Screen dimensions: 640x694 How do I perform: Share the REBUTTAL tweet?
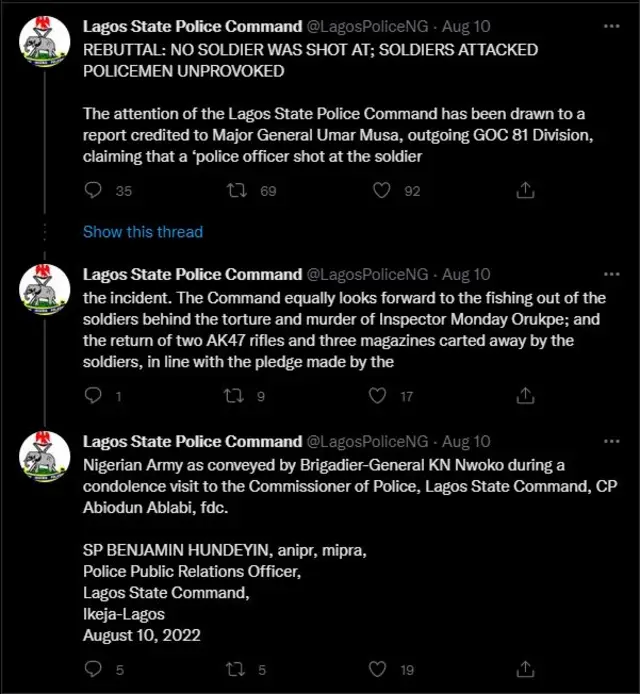click(524, 190)
